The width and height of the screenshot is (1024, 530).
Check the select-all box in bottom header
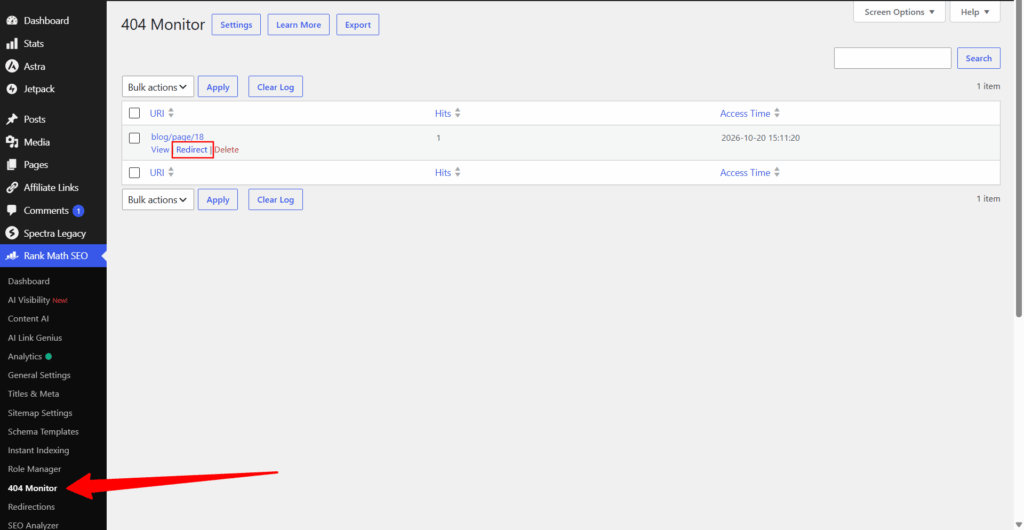pos(135,172)
